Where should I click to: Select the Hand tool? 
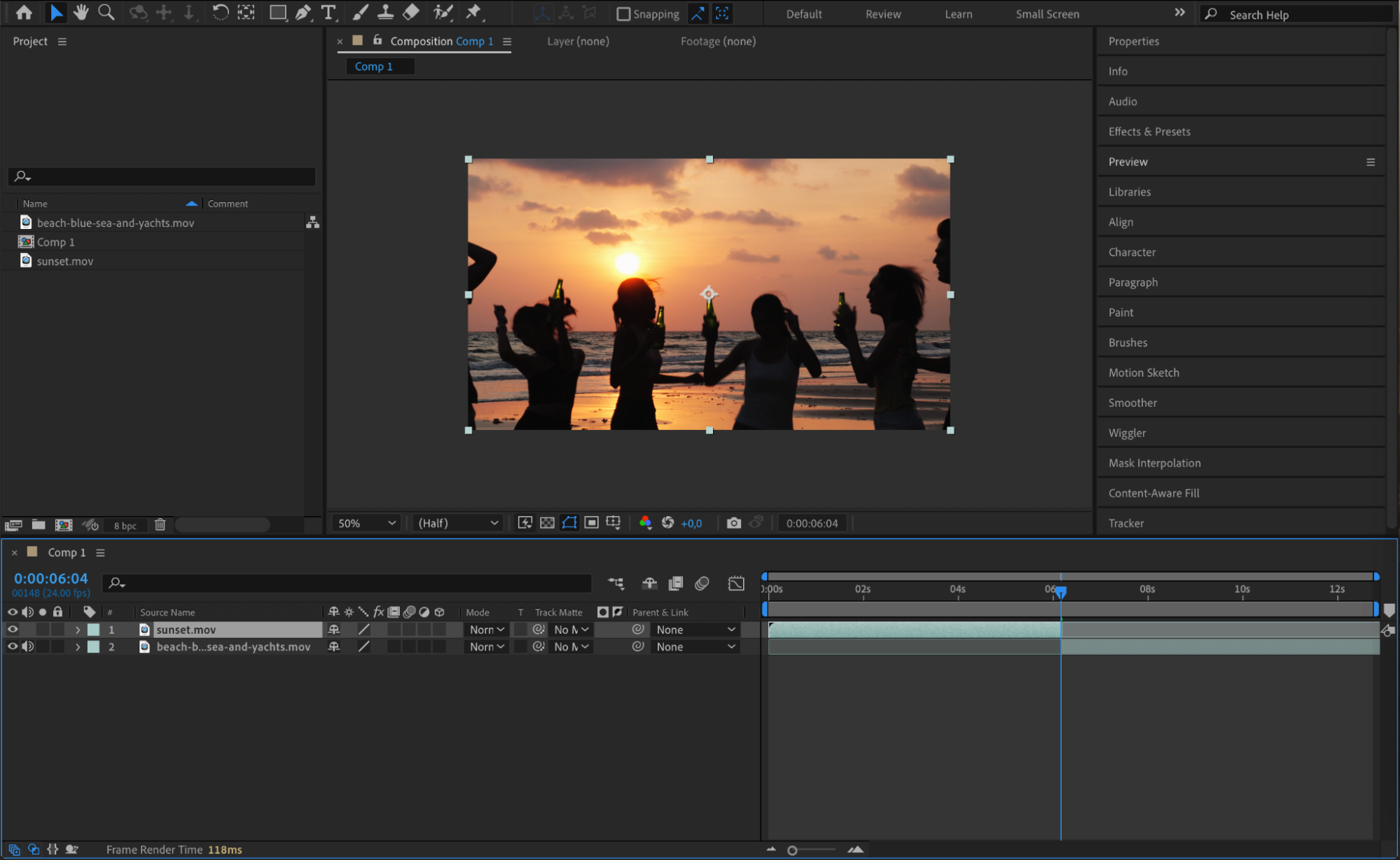point(81,13)
